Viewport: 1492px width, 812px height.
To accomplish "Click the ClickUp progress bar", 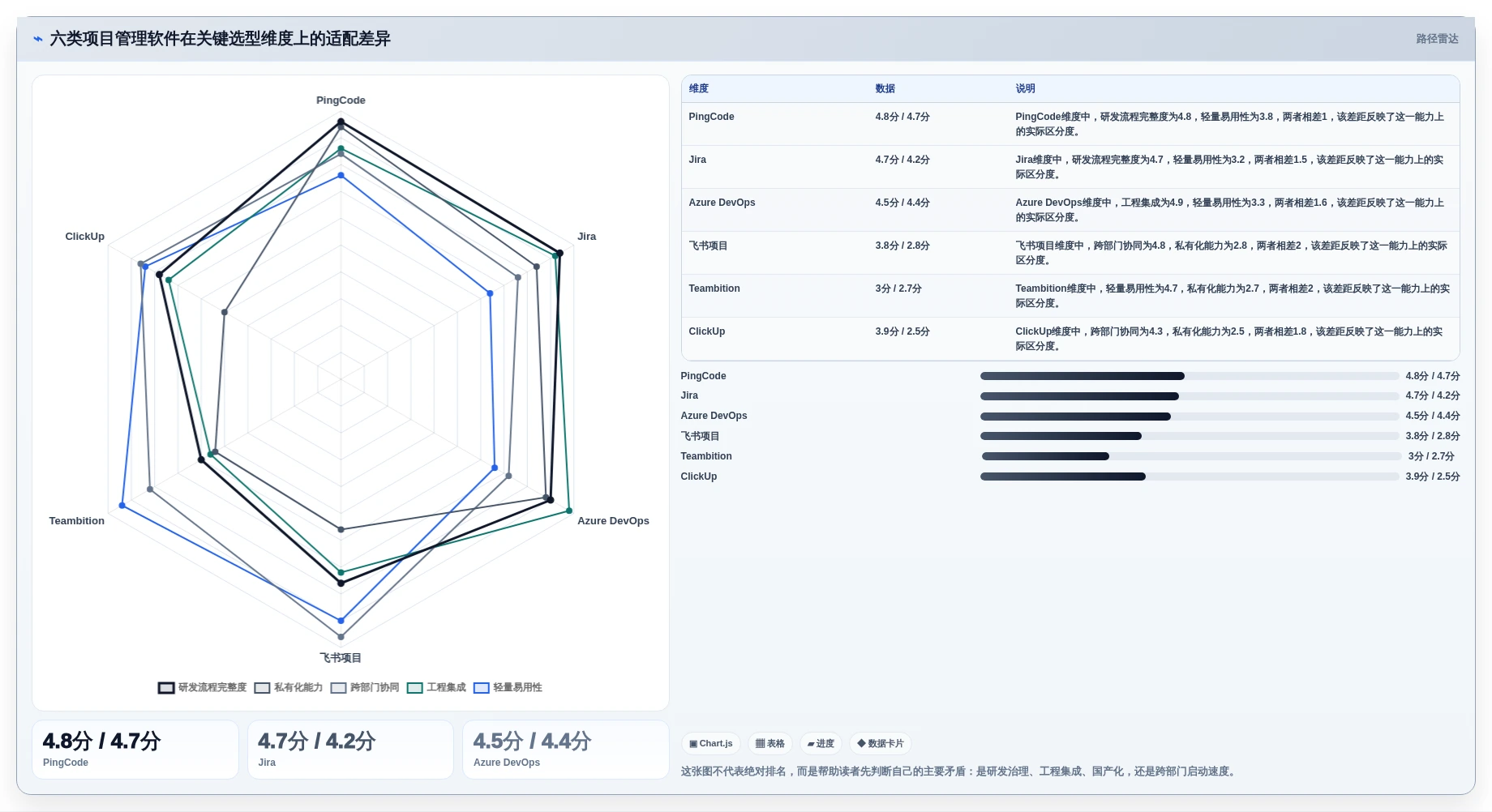I will (1190, 477).
